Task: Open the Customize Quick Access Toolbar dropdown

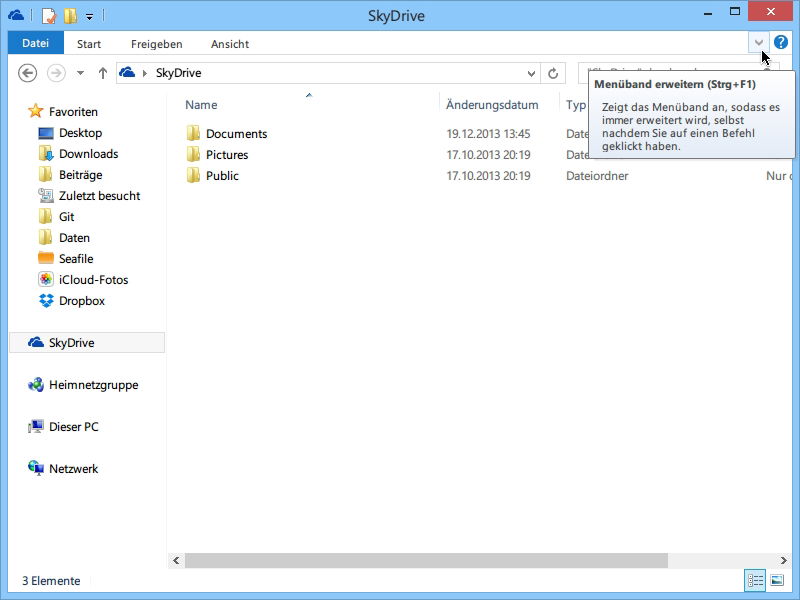Action: pos(89,17)
